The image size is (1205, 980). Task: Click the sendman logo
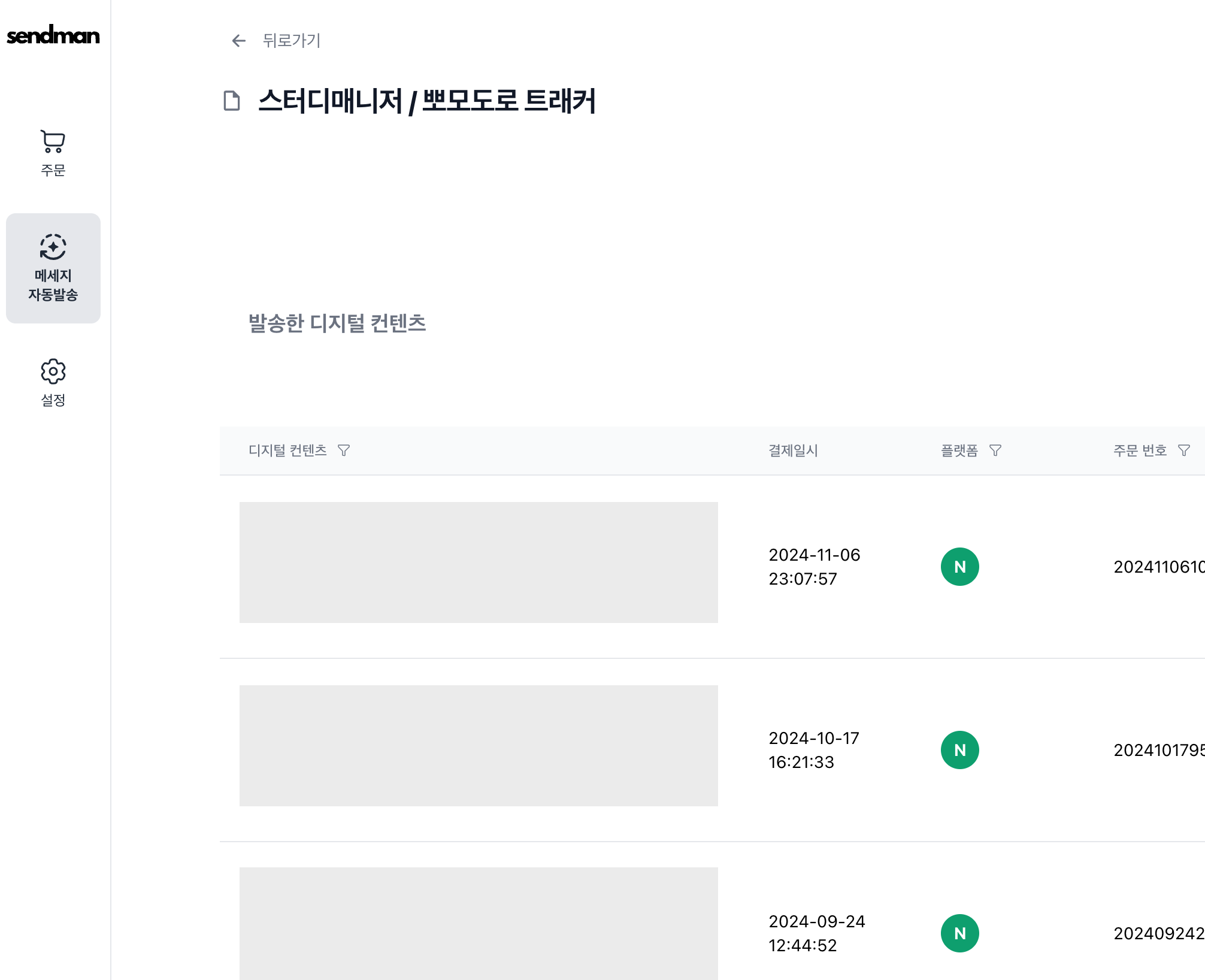pos(53,36)
